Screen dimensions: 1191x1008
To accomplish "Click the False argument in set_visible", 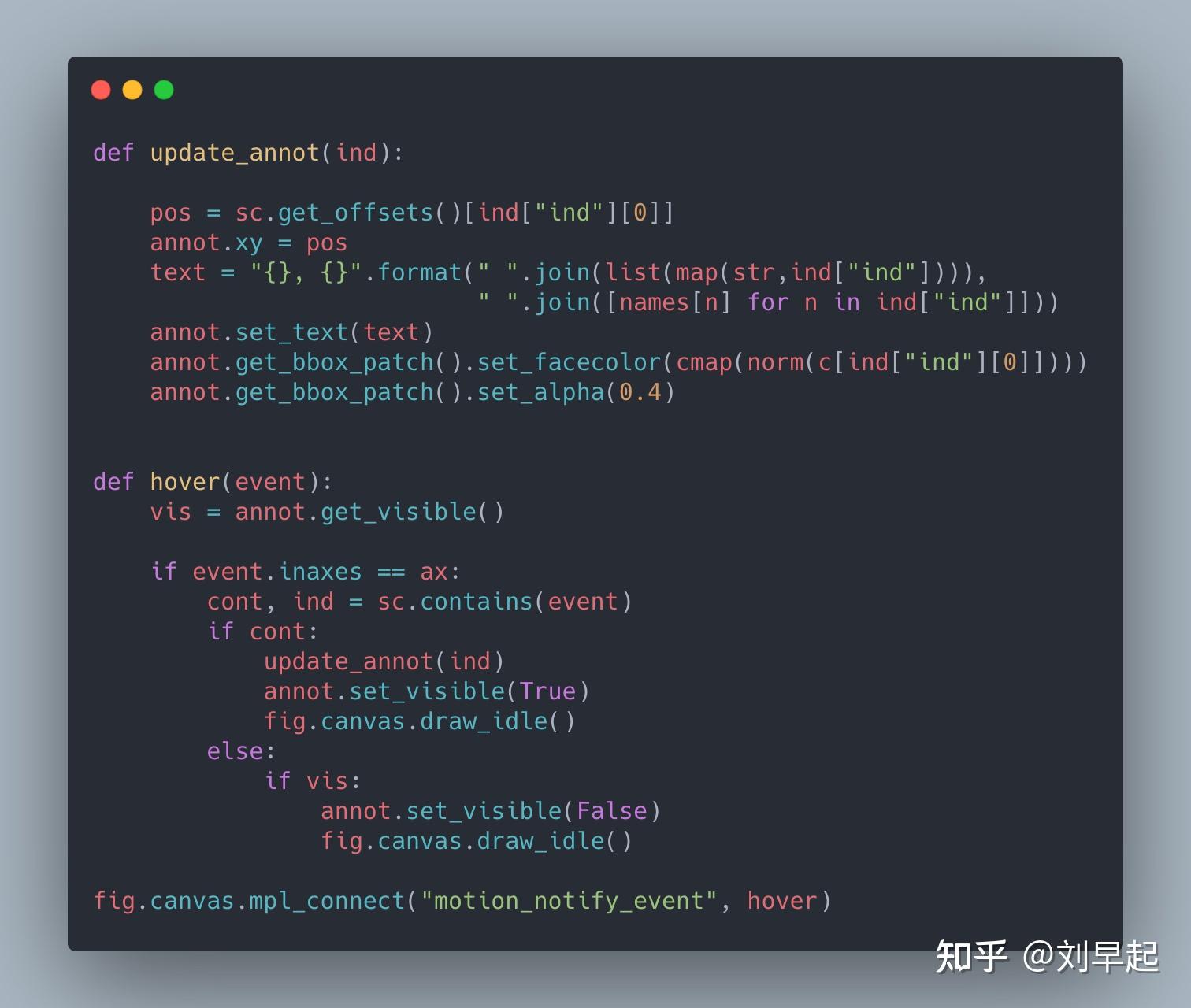I will 611,811.
